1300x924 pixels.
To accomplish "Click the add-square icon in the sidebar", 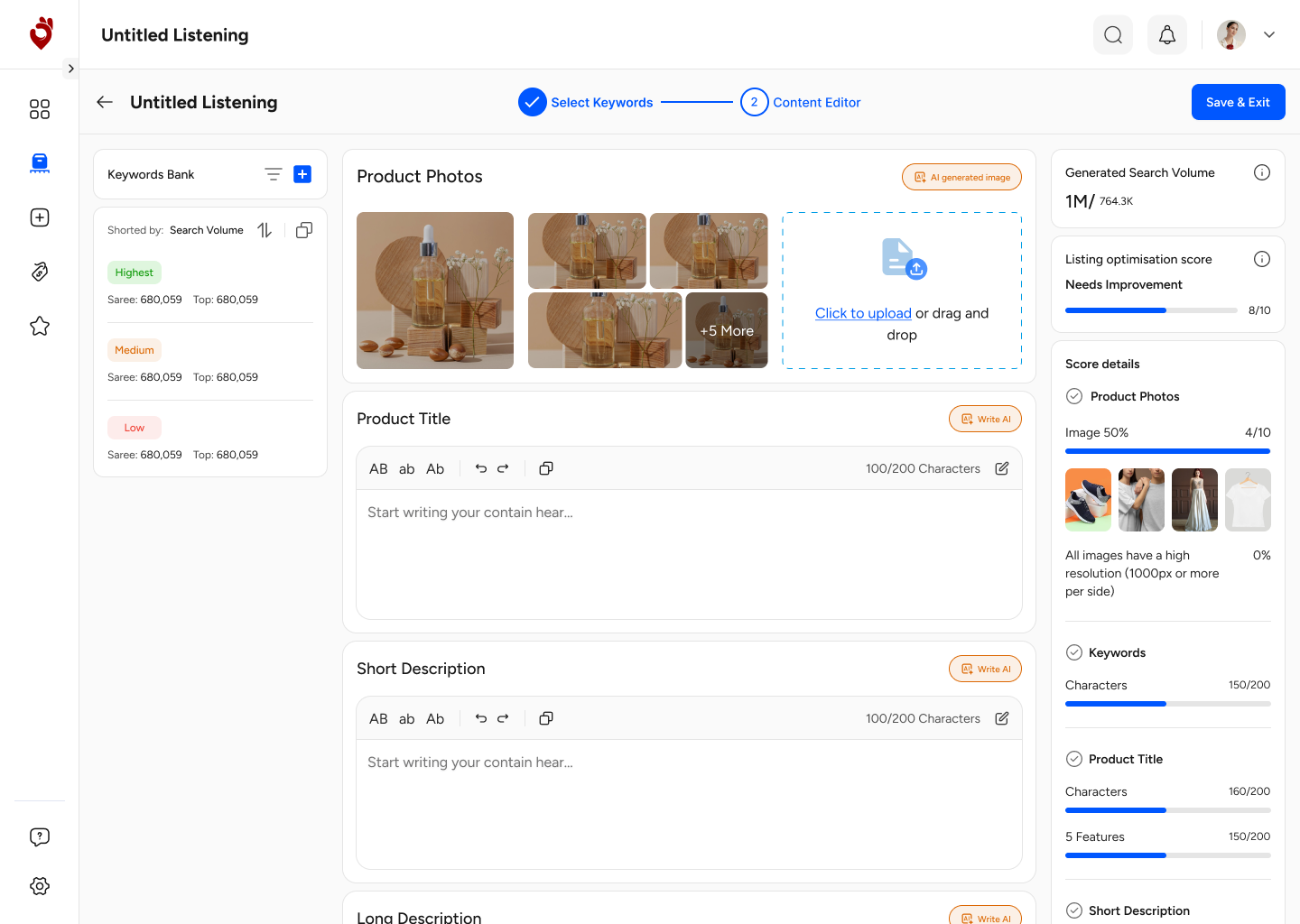I will 40,217.
